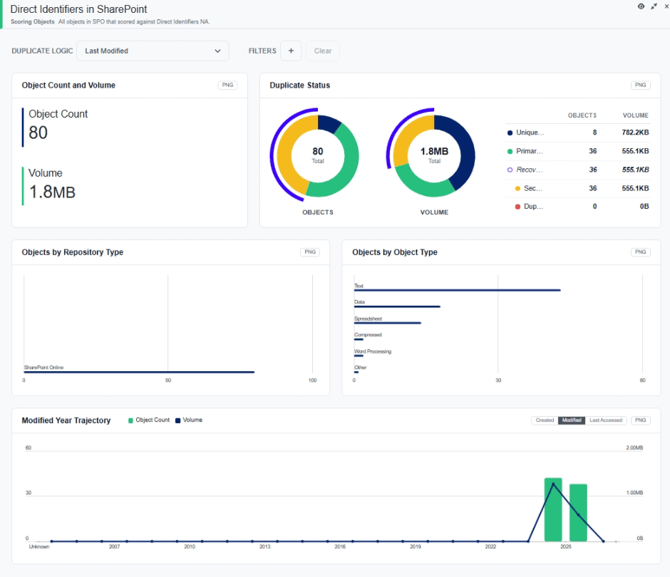Switch trajectory to Last Accessed tab
This screenshot has width=670, height=577.
coord(605,420)
